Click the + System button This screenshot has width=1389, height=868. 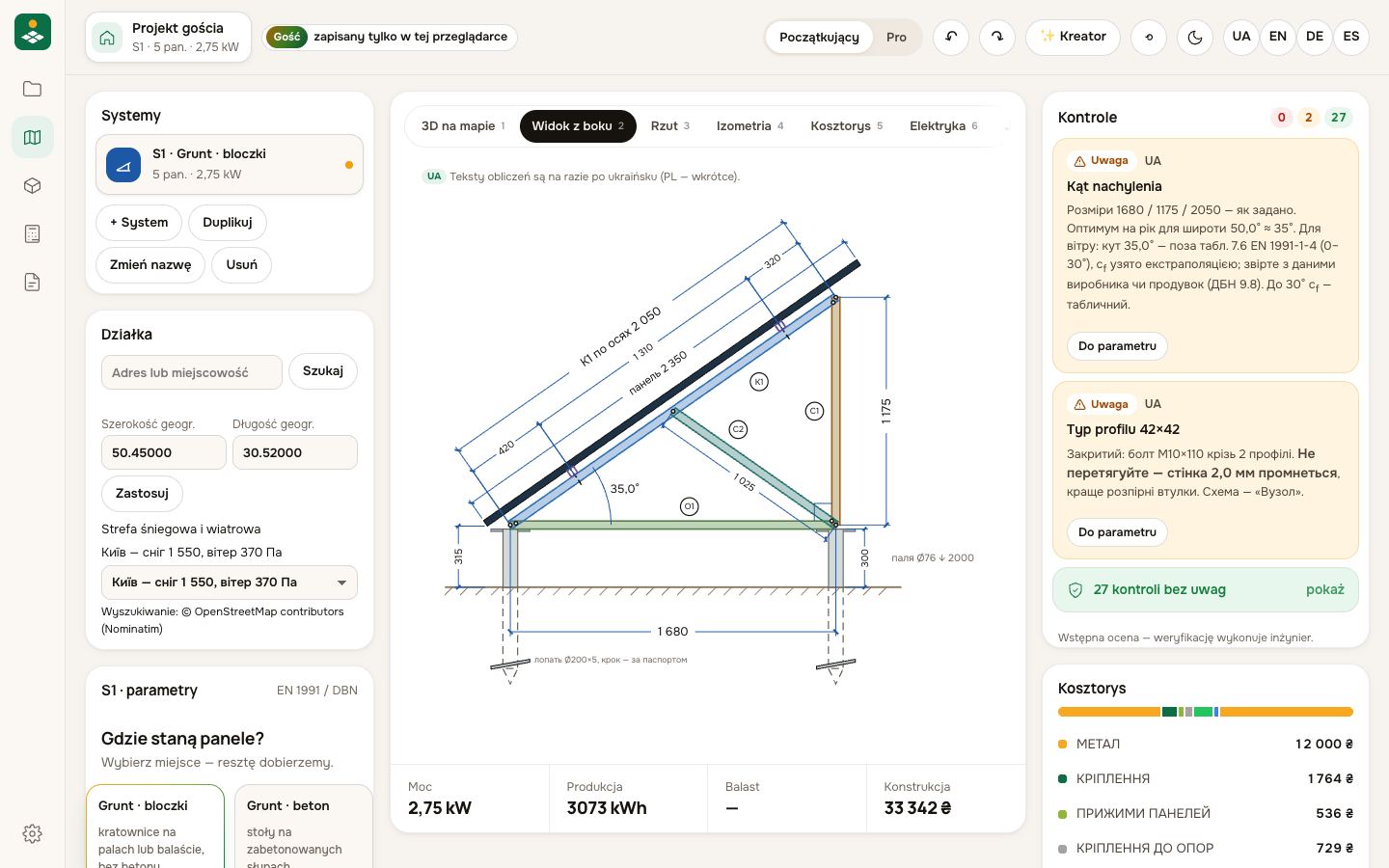139,223
